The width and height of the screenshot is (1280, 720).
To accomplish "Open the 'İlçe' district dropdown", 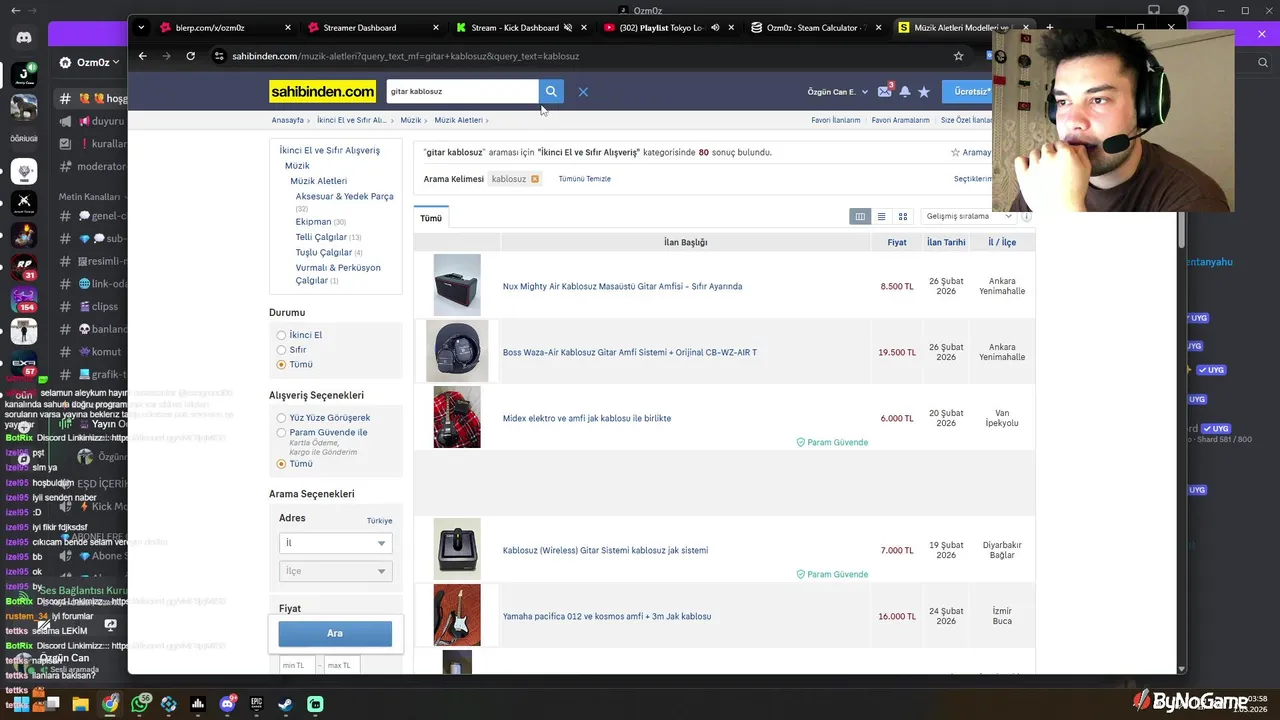I will pyautogui.click(x=335, y=571).
